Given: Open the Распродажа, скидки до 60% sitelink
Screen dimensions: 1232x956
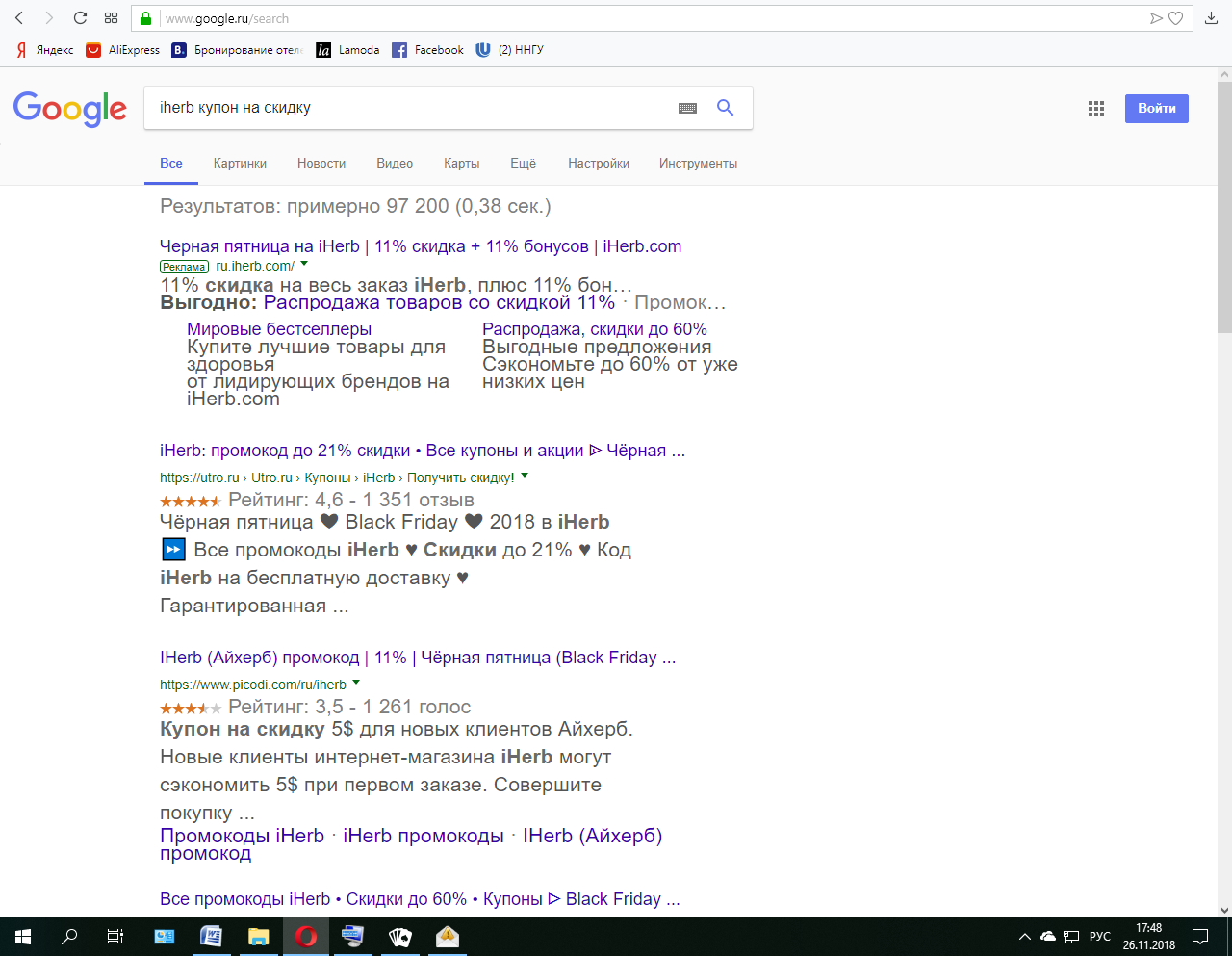Looking at the screenshot, I should 595,329.
